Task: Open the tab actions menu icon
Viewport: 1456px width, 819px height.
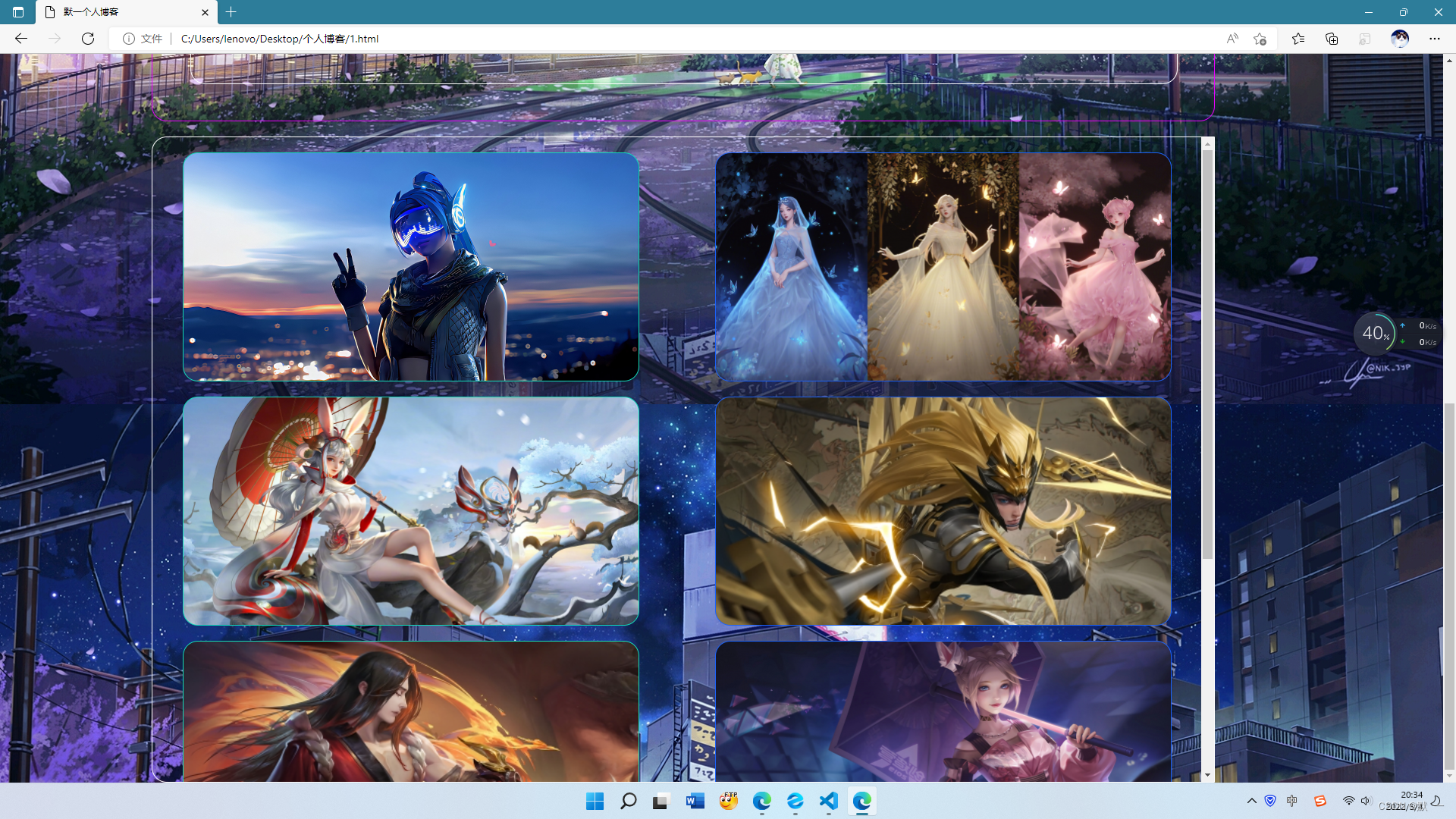Action: coord(18,12)
